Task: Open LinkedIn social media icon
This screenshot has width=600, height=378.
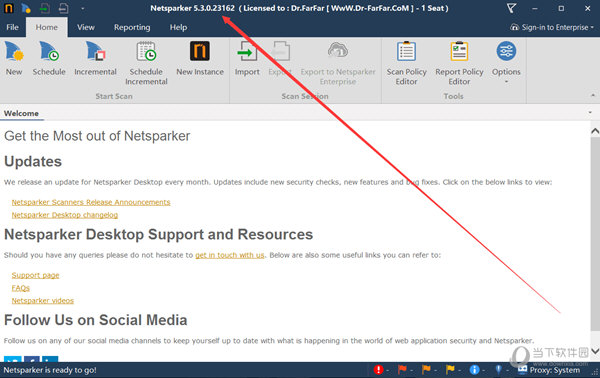Action: point(50,359)
